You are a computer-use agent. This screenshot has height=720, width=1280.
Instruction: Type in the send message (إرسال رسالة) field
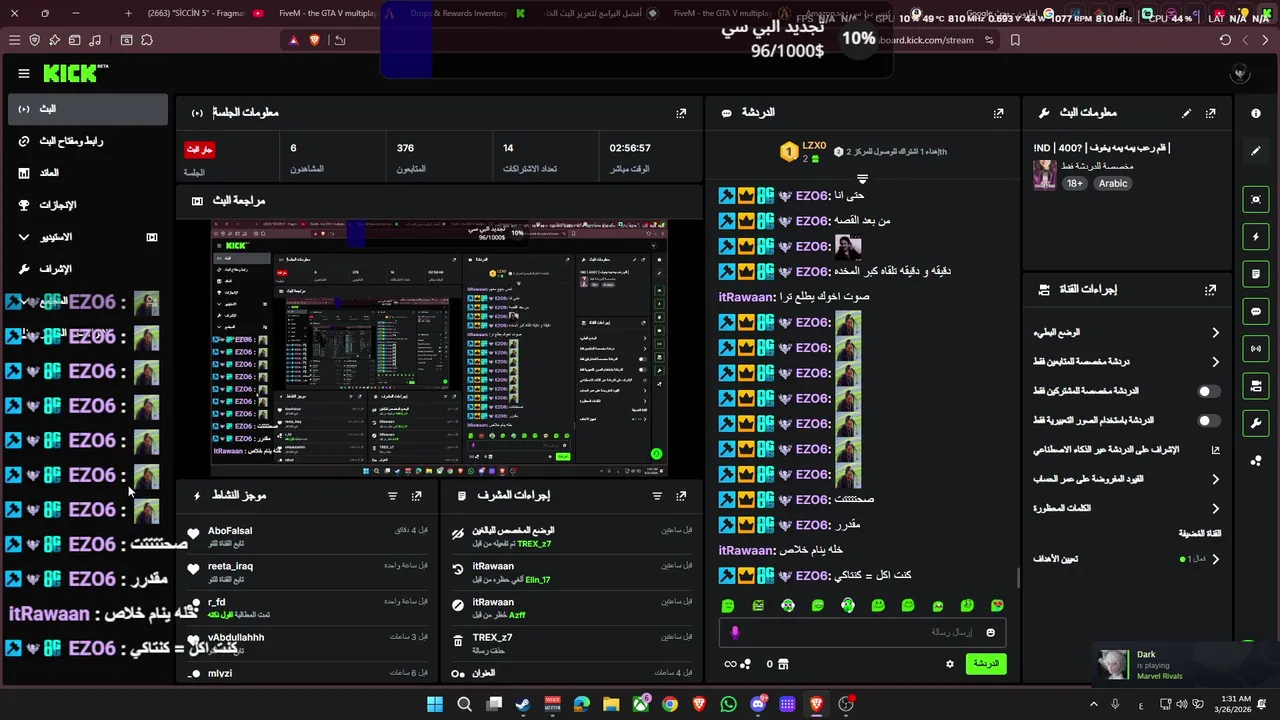coord(861,632)
